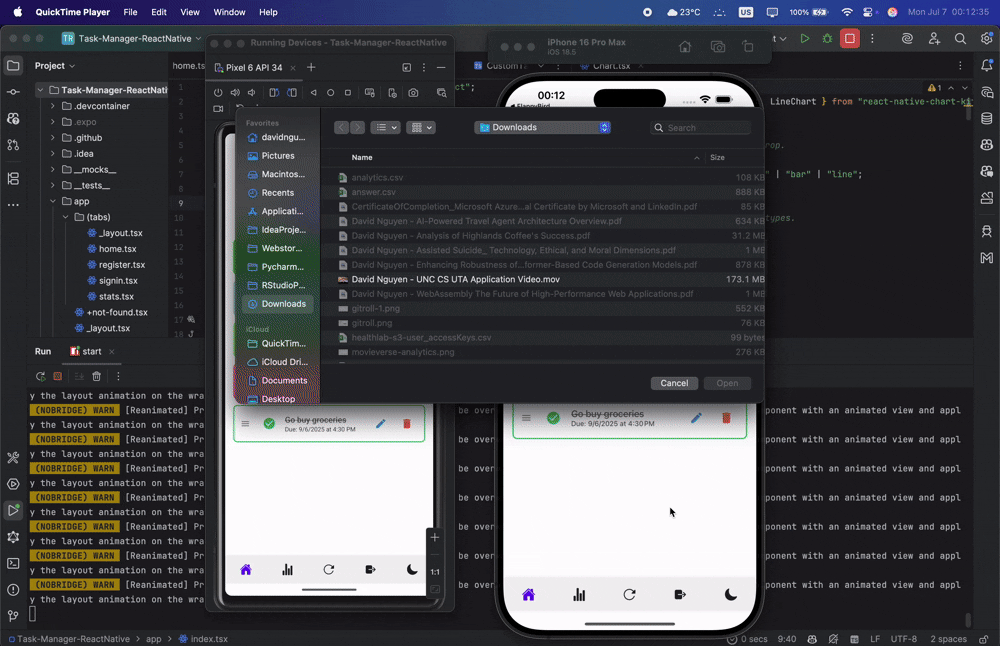Click the green Run button in IDE toolbar
Image resolution: width=1000 pixels, height=646 pixels.
click(x=805, y=39)
